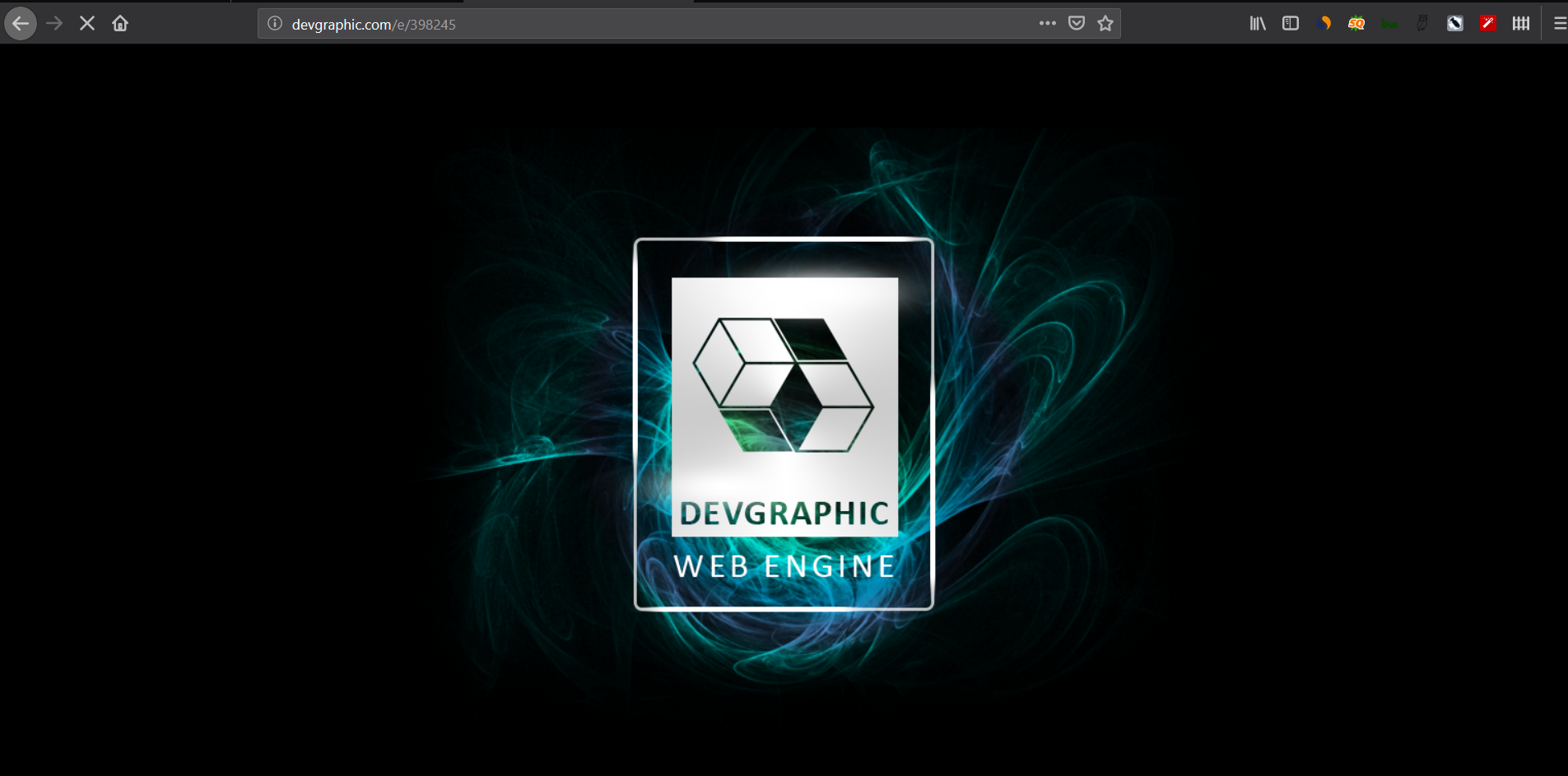Screen dimensions: 1568x776
Task: Open the Library menu
Action: tap(1258, 23)
